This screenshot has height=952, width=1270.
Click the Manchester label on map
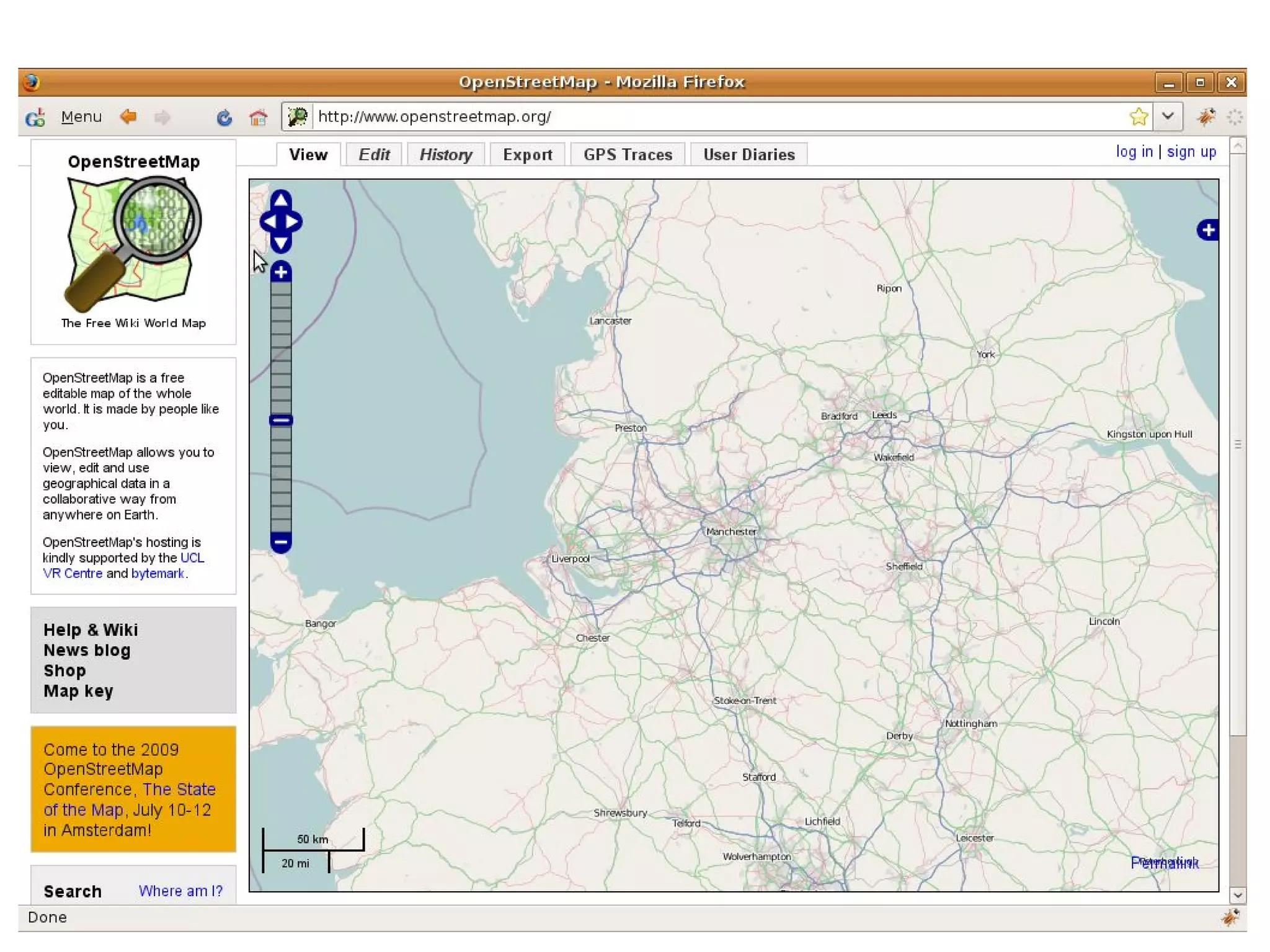[731, 532]
